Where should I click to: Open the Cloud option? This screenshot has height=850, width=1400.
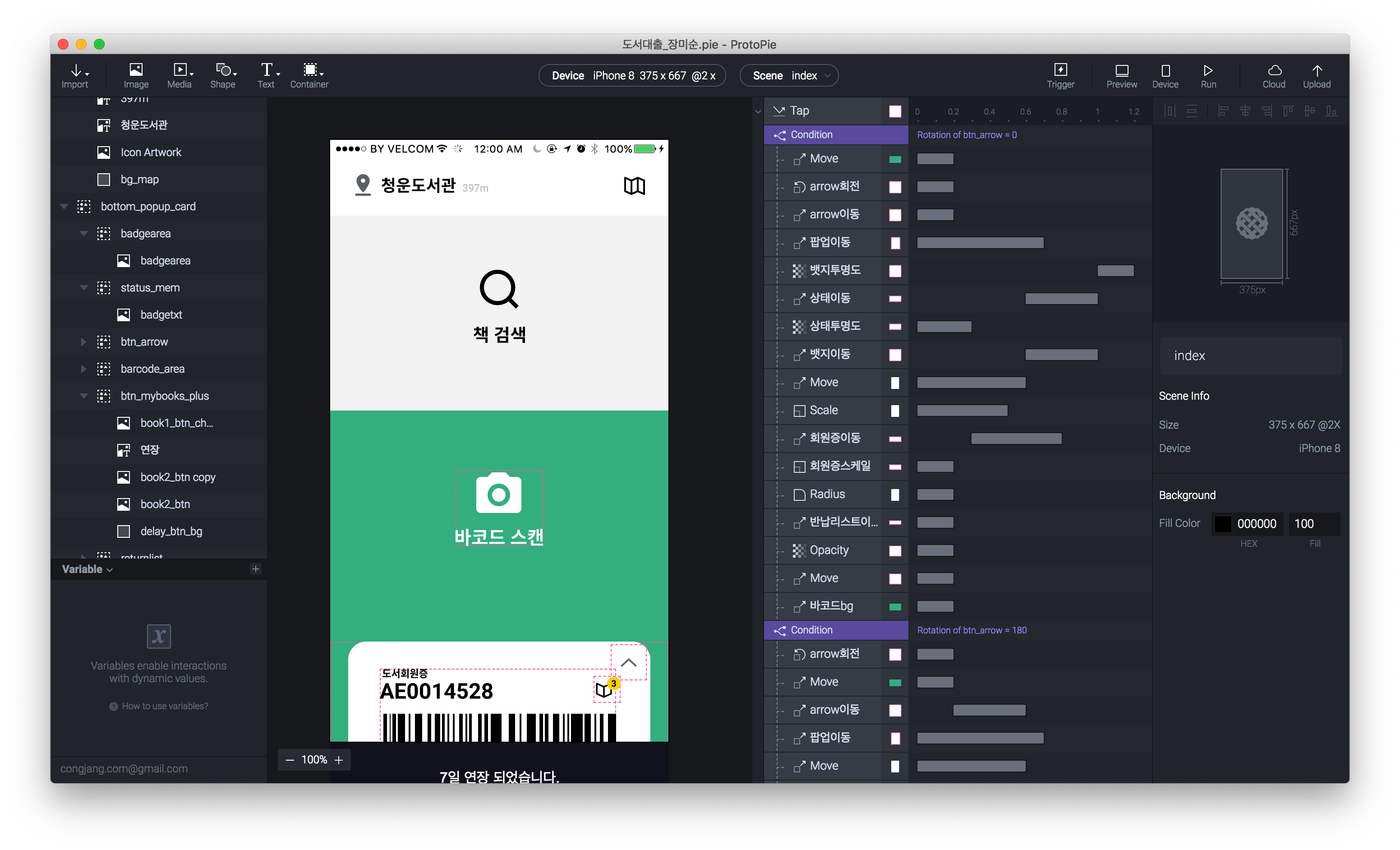[x=1274, y=75]
